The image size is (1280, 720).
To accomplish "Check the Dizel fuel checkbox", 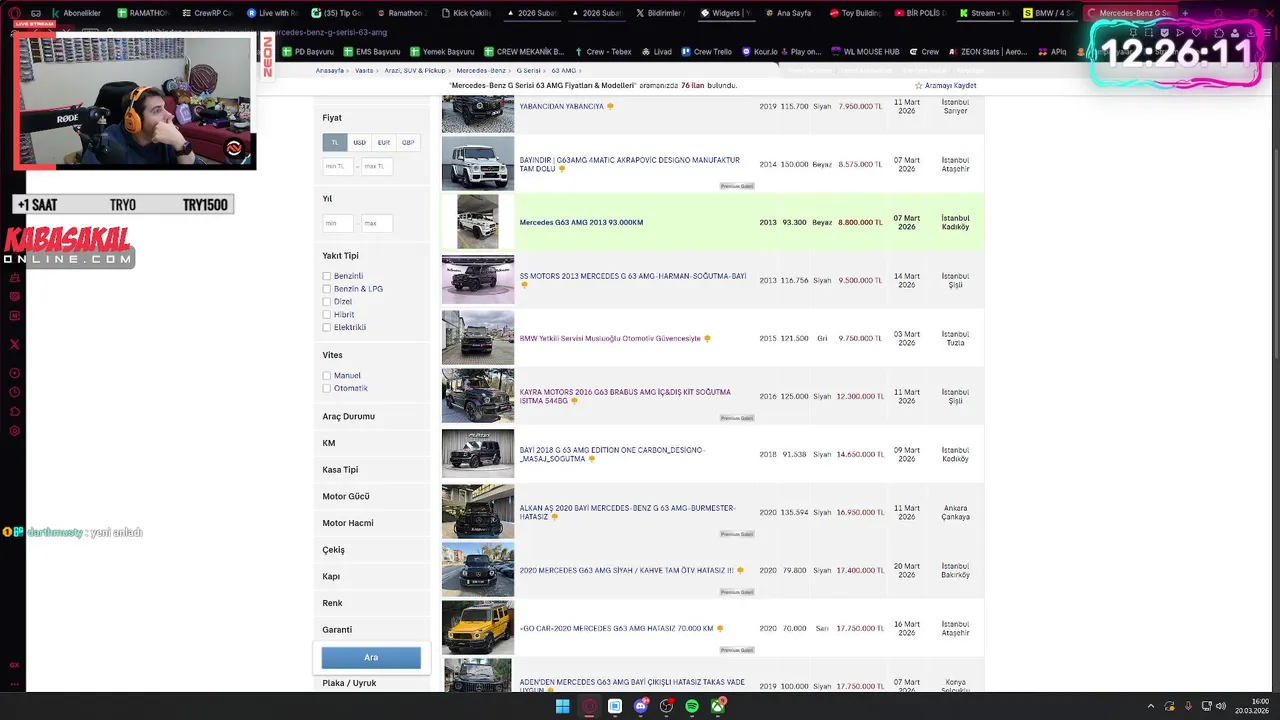I will pyautogui.click(x=326, y=302).
